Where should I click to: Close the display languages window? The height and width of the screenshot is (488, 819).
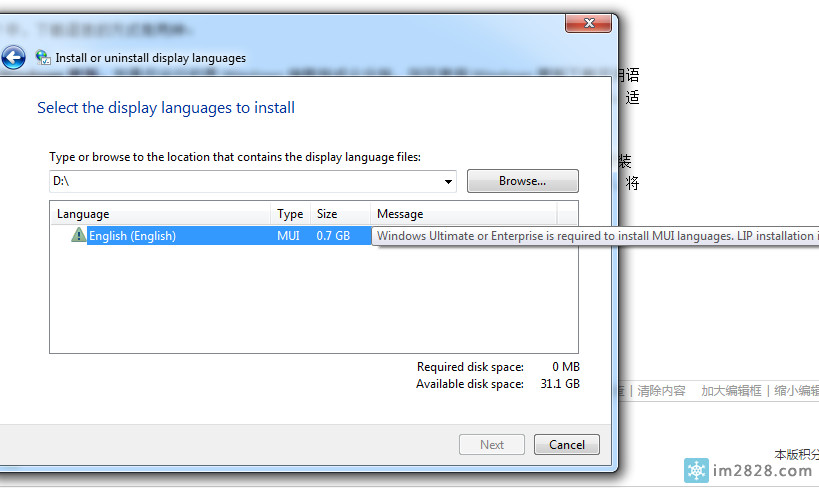(588, 23)
